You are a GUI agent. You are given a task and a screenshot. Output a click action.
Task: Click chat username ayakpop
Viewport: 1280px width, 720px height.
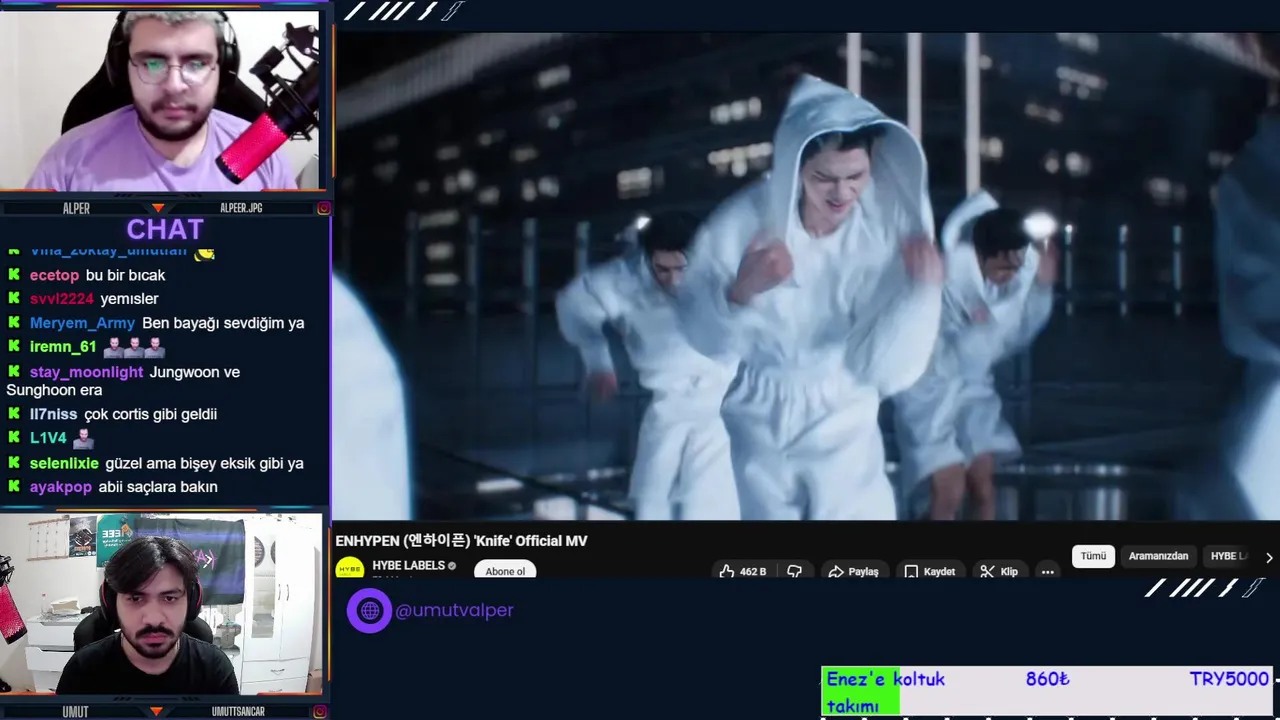(61, 487)
